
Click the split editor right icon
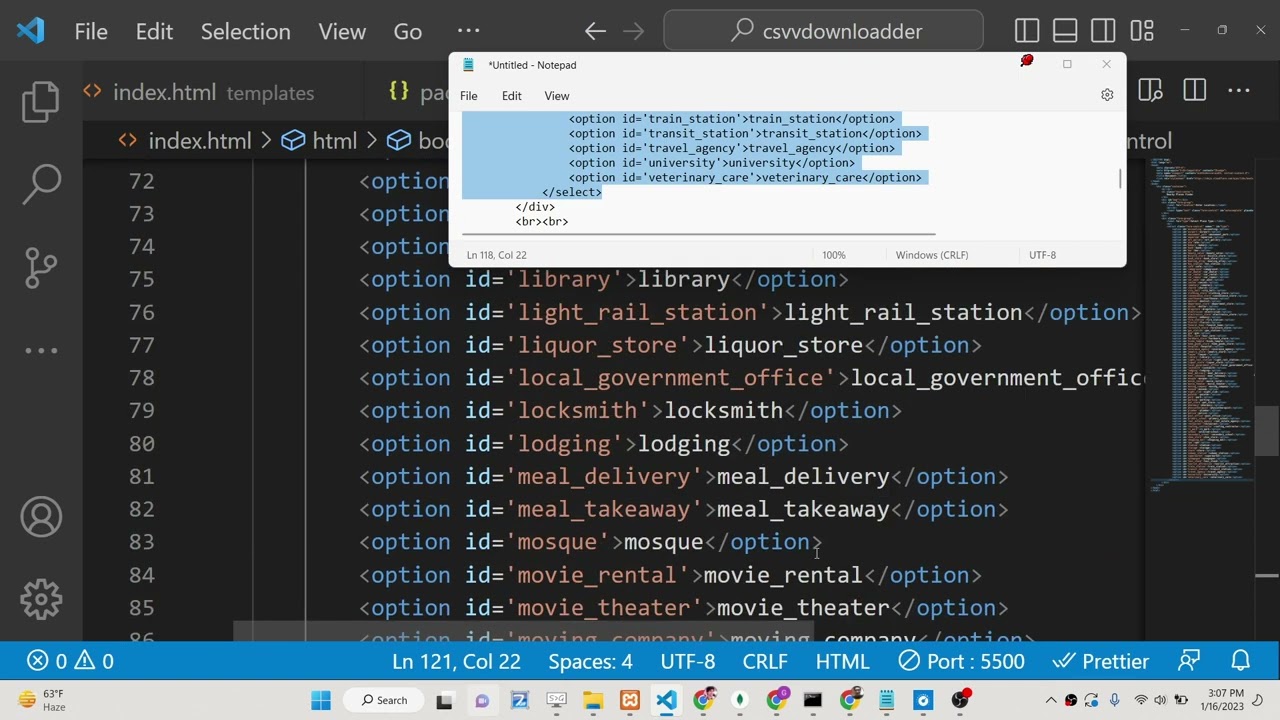[1194, 92]
